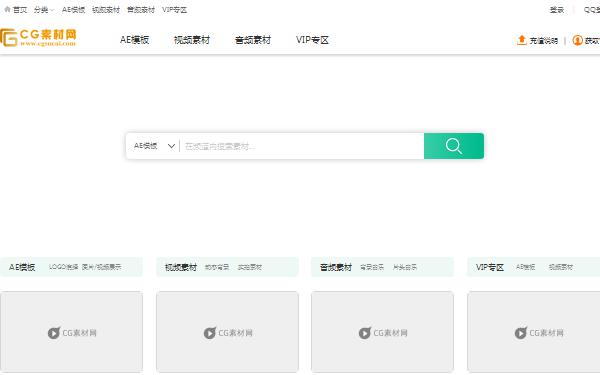Viewport: 600px width, 375px height.
Task: Click 图片/视频展示 sub-link in AE模板 section
Action: (101, 267)
